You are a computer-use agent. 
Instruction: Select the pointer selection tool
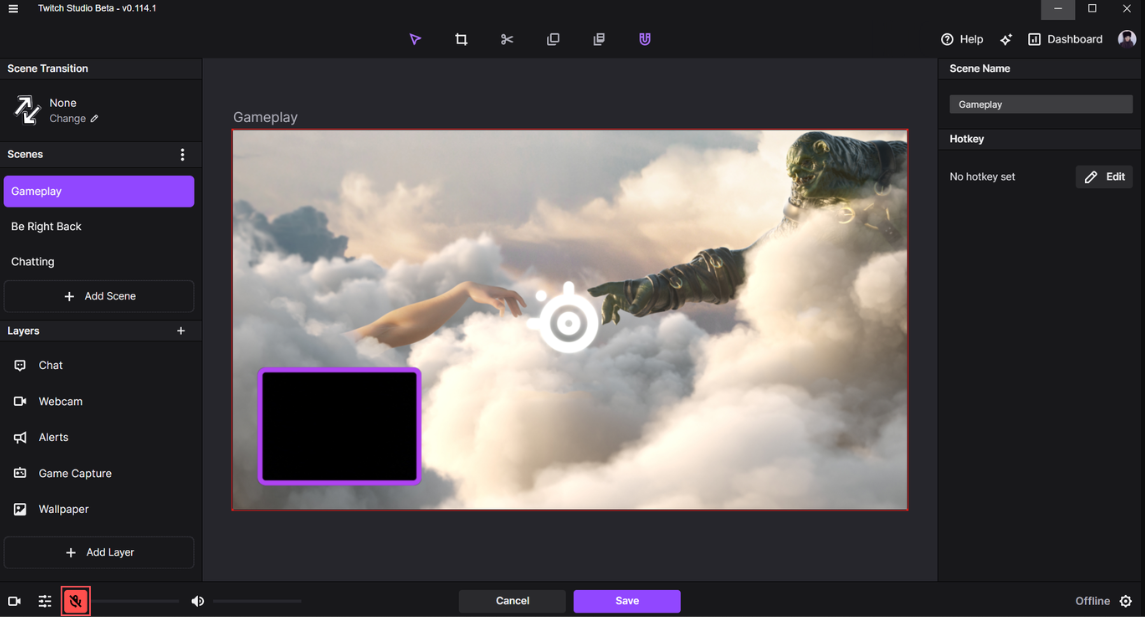[x=415, y=39]
